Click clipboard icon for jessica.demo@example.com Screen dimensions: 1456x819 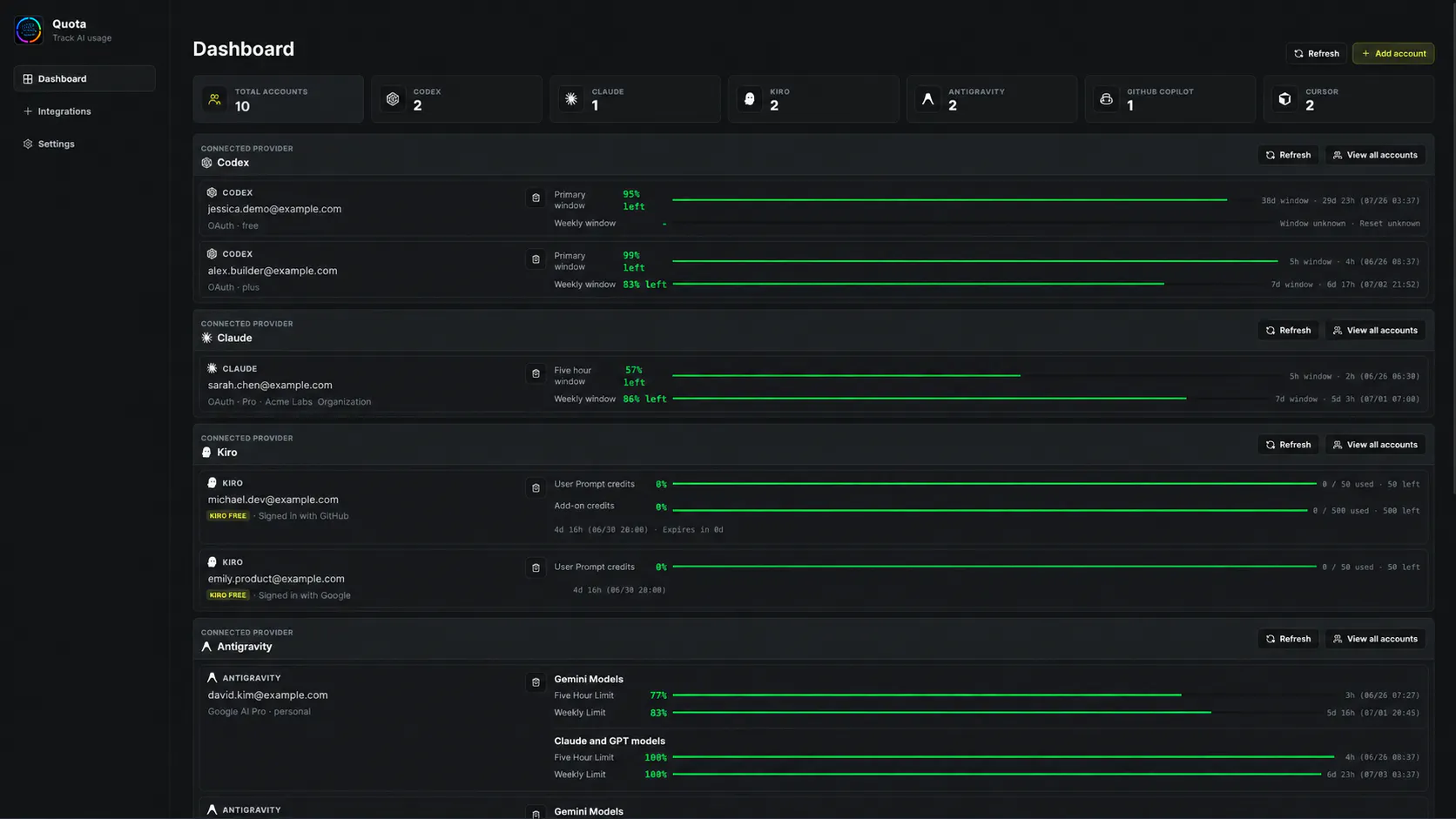[536, 198]
